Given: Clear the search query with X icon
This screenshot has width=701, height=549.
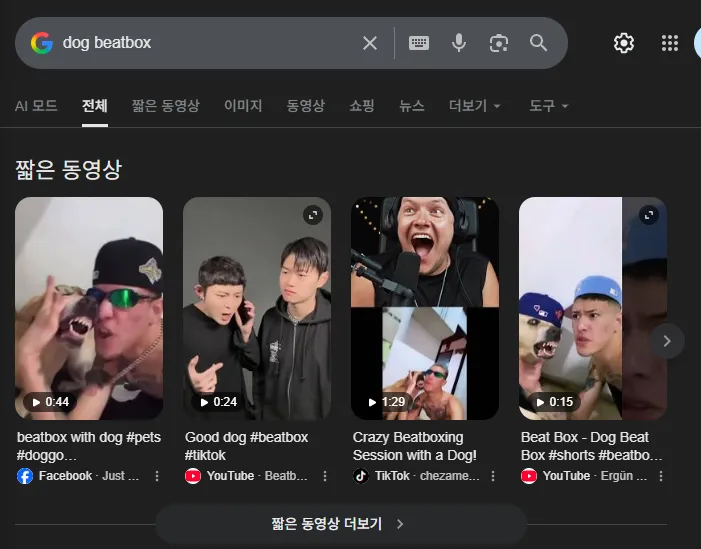Looking at the screenshot, I should pos(370,43).
